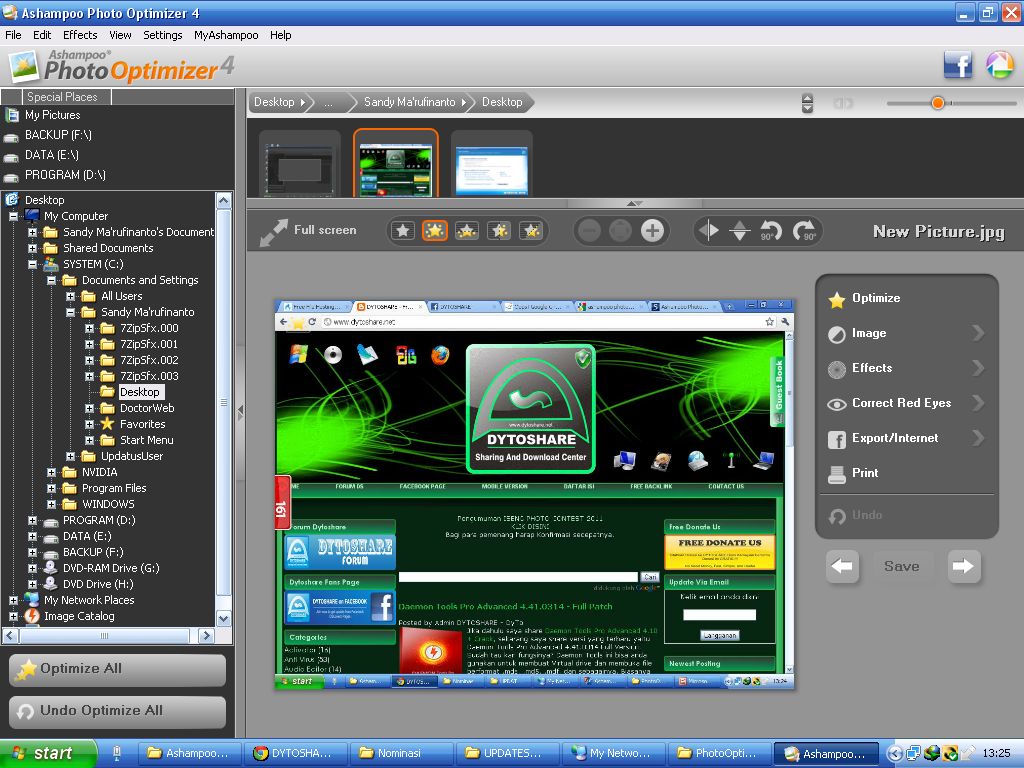Collapse the SYSTEM (C:) tree node

point(32,264)
